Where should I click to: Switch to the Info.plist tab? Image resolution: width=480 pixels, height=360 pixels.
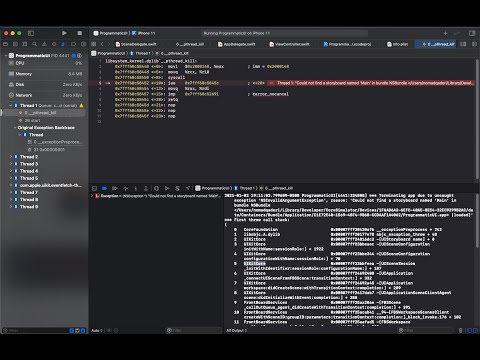point(398,44)
